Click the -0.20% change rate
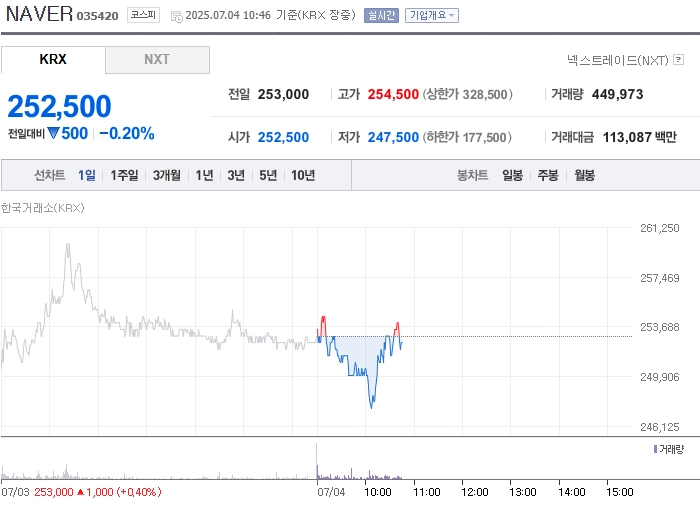 pos(127,133)
